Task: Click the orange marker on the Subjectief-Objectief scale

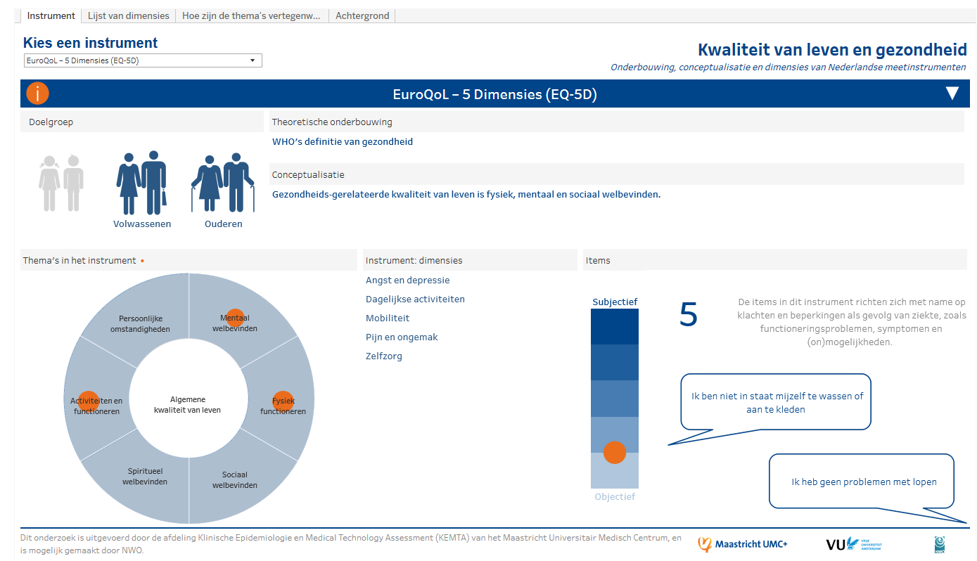Action: (x=614, y=453)
